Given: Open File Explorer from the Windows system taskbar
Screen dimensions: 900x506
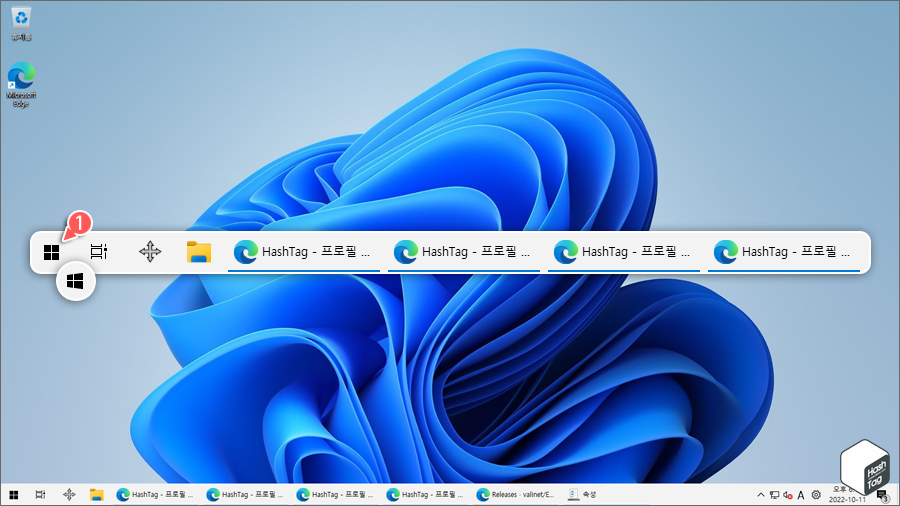Looking at the screenshot, I should pos(96,495).
